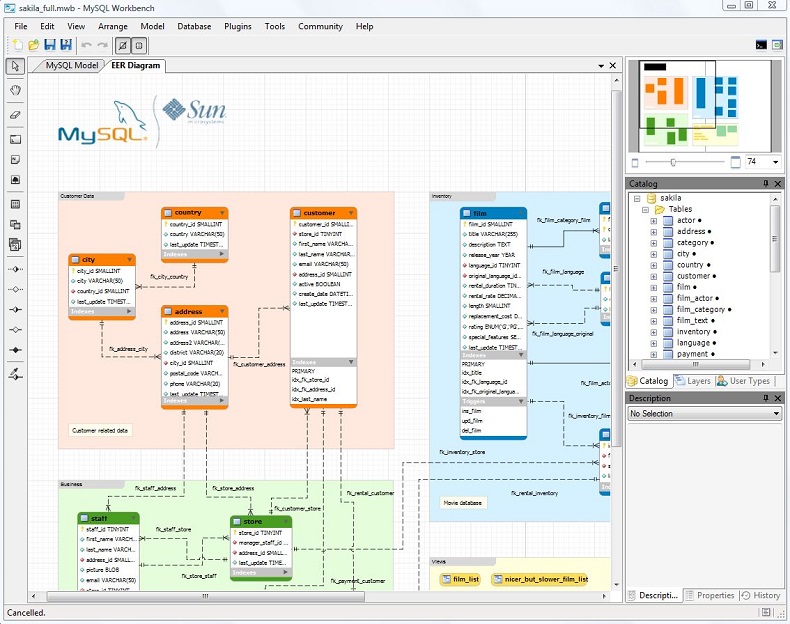Select the store table header
This screenshot has width=790, height=624.
(x=261, y=521)
